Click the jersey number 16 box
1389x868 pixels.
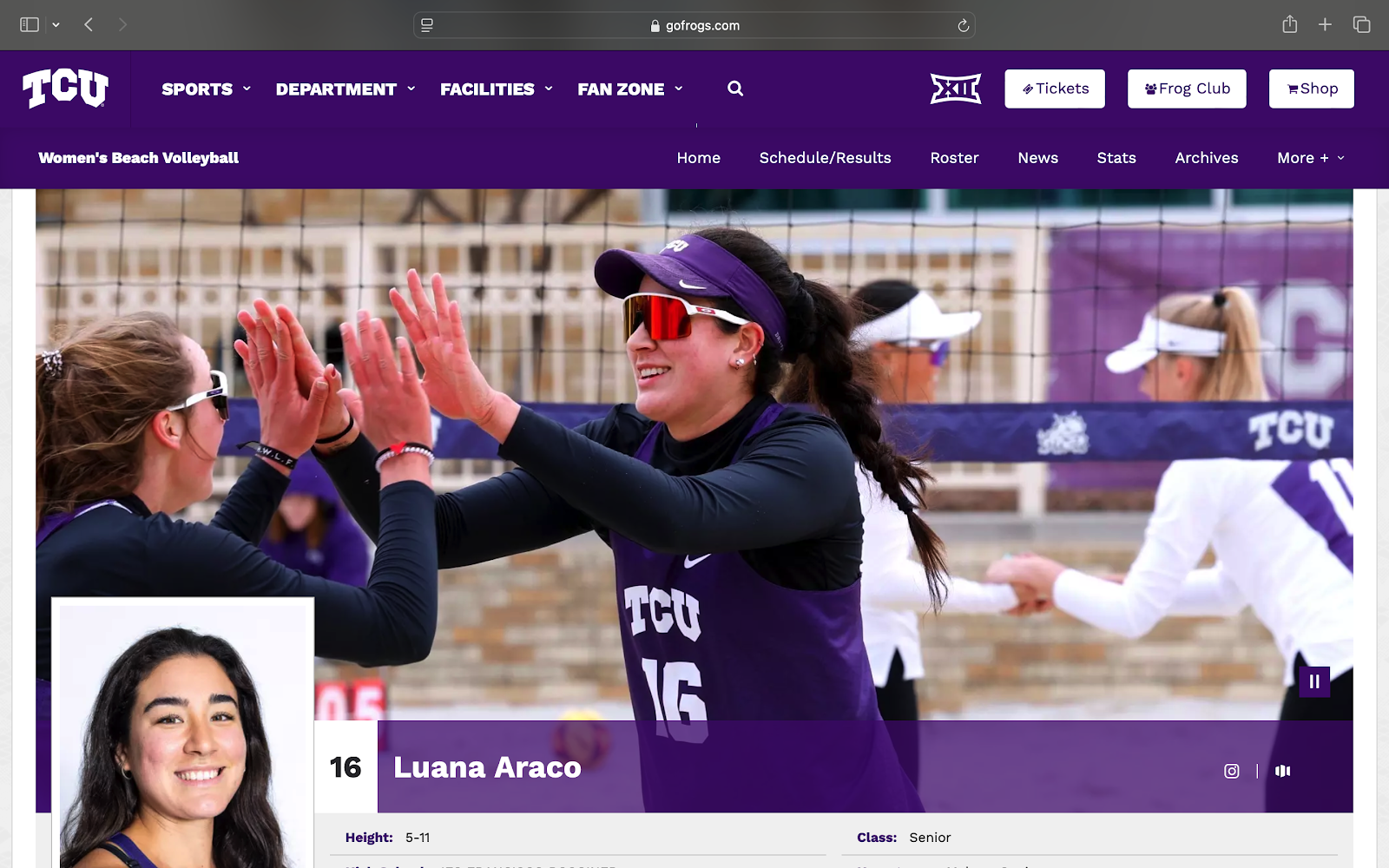point(346,767)
